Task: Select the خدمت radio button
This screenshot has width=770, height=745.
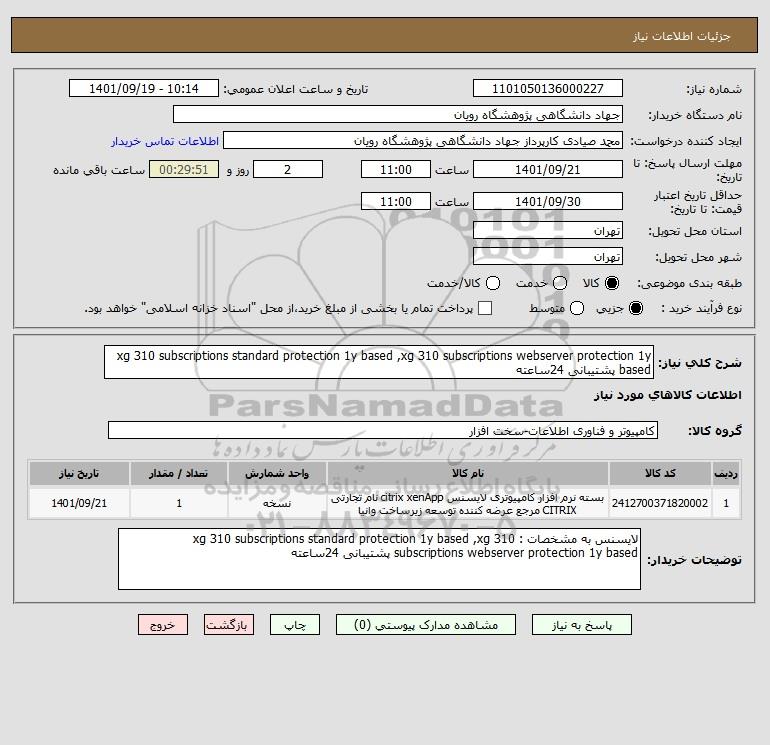Action: tap(559, 283)
